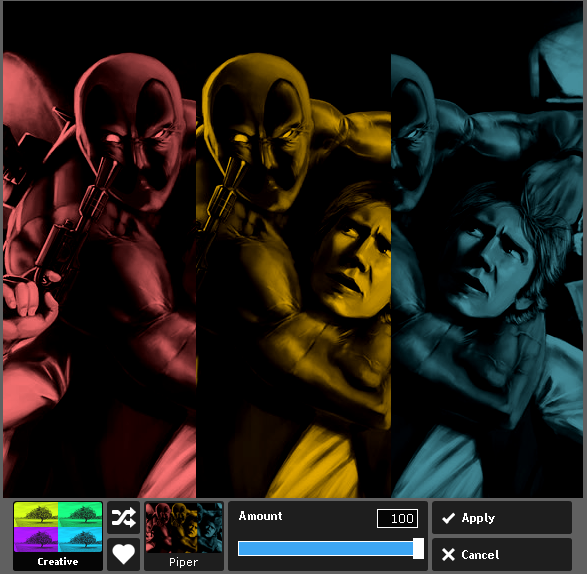587x574 pixels.
Task: Click the Piper effect name label
Action: (183, 562)
